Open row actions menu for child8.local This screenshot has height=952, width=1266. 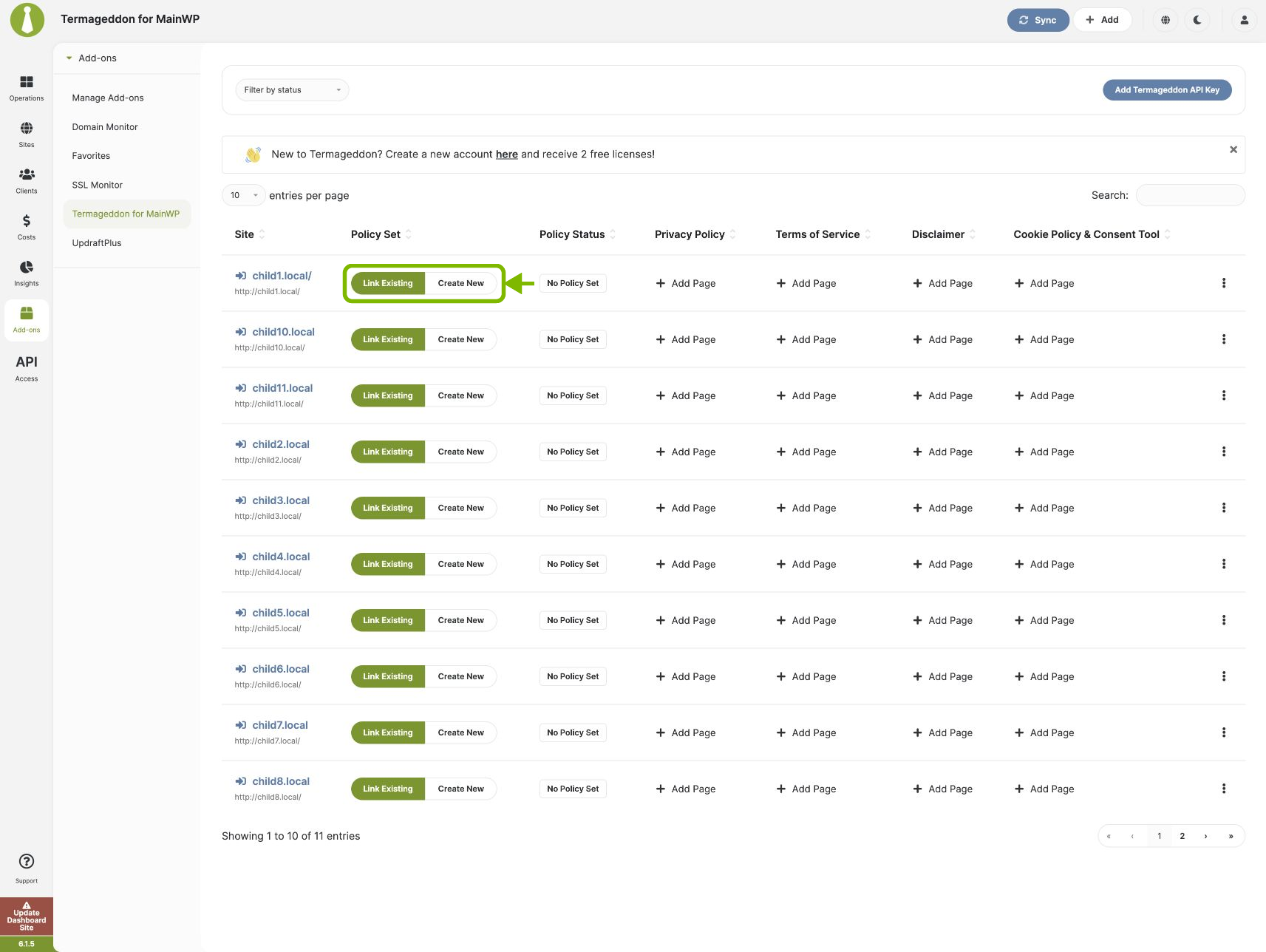[x=1224, y=789]
